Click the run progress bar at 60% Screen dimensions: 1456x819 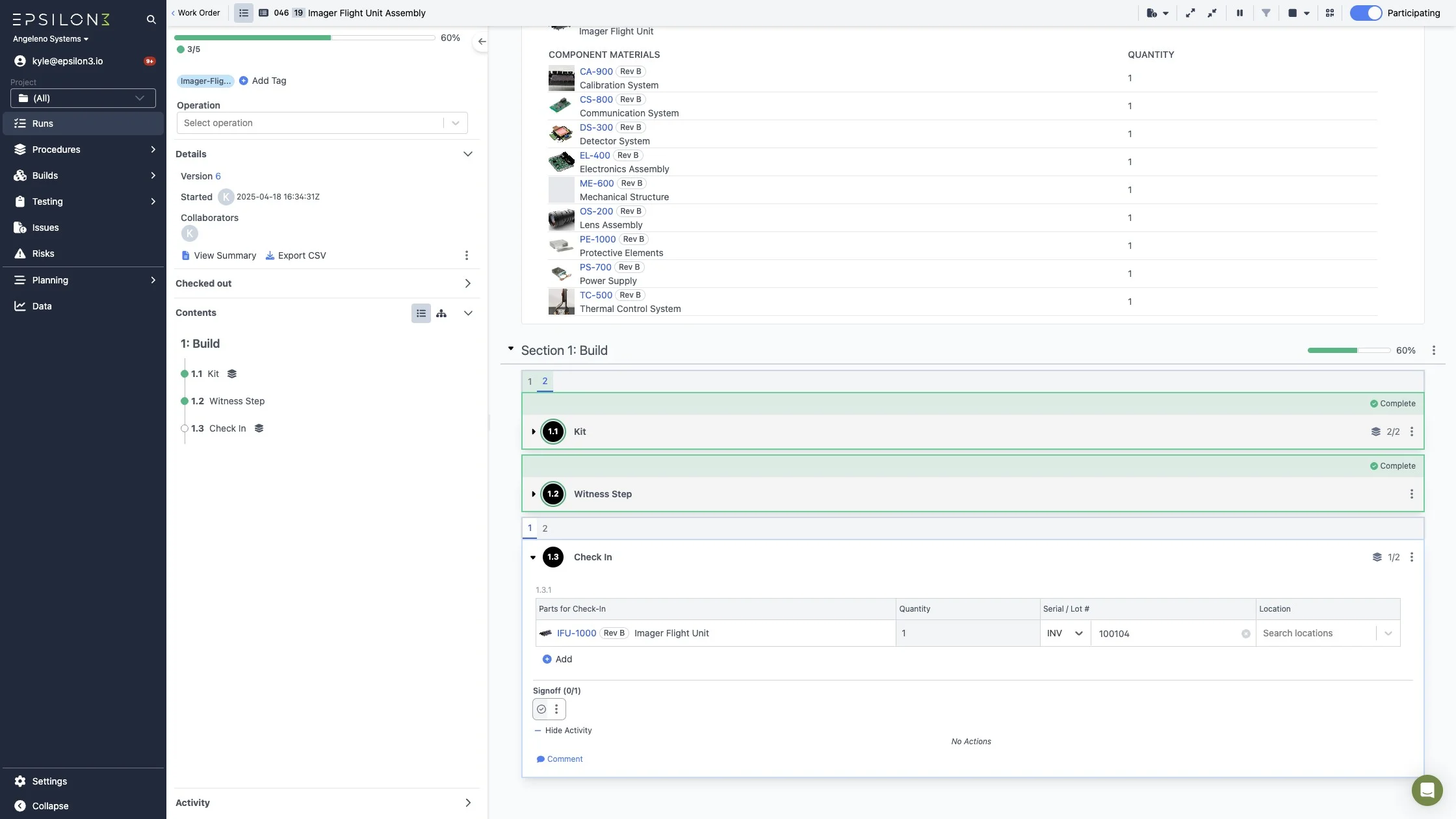tap(304, 38)
